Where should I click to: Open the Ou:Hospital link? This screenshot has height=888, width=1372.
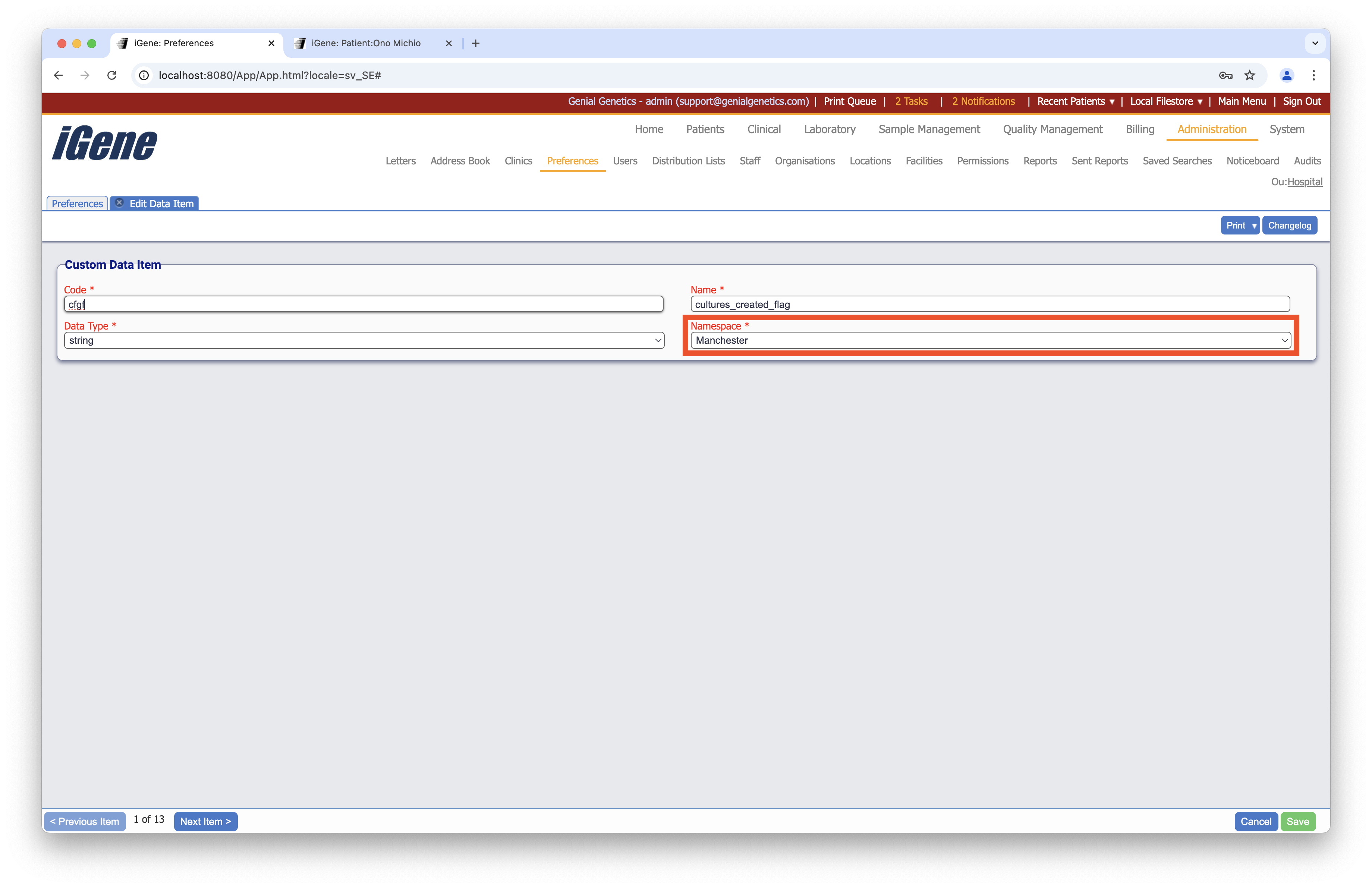[x=1305, y=182]
